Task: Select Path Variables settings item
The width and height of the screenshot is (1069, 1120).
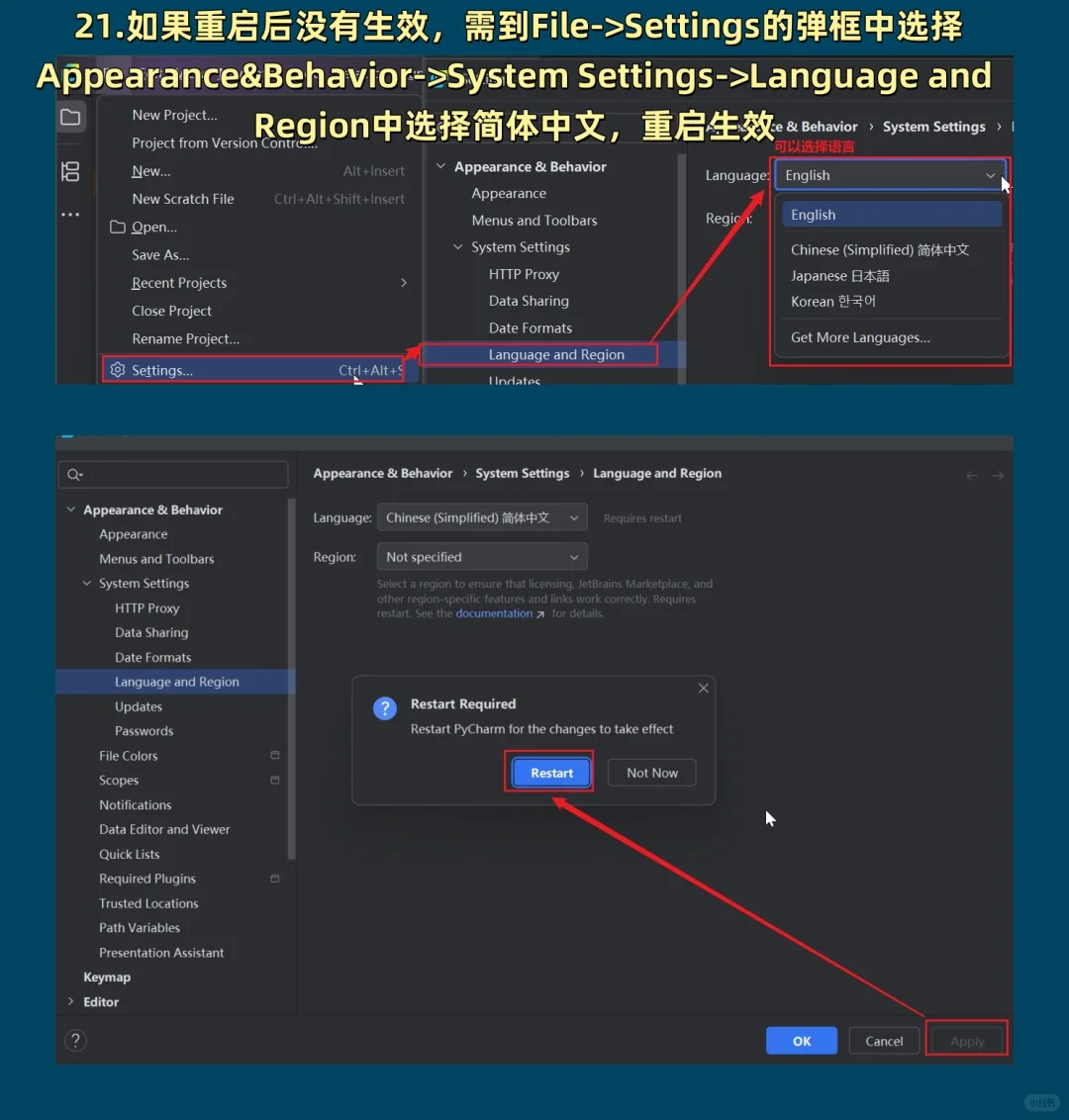Action: [x=140, y=928]
